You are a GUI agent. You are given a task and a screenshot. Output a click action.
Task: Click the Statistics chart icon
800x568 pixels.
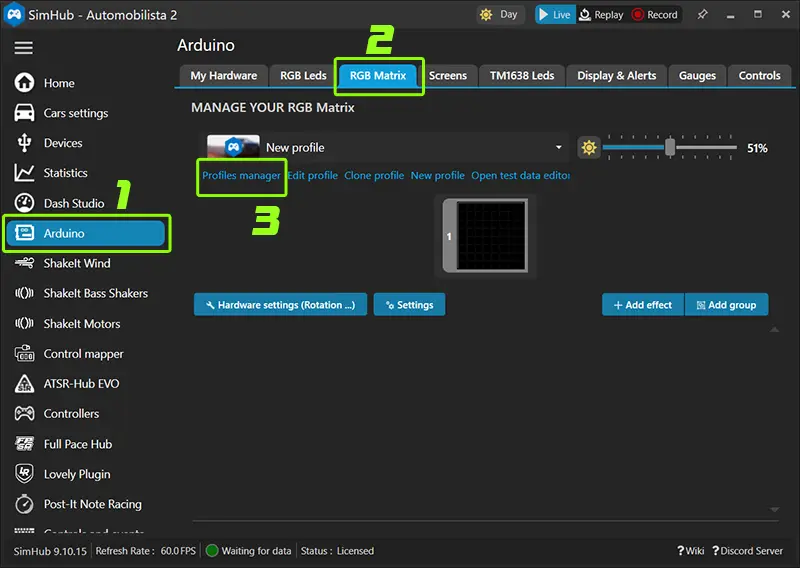click(24, 173)
